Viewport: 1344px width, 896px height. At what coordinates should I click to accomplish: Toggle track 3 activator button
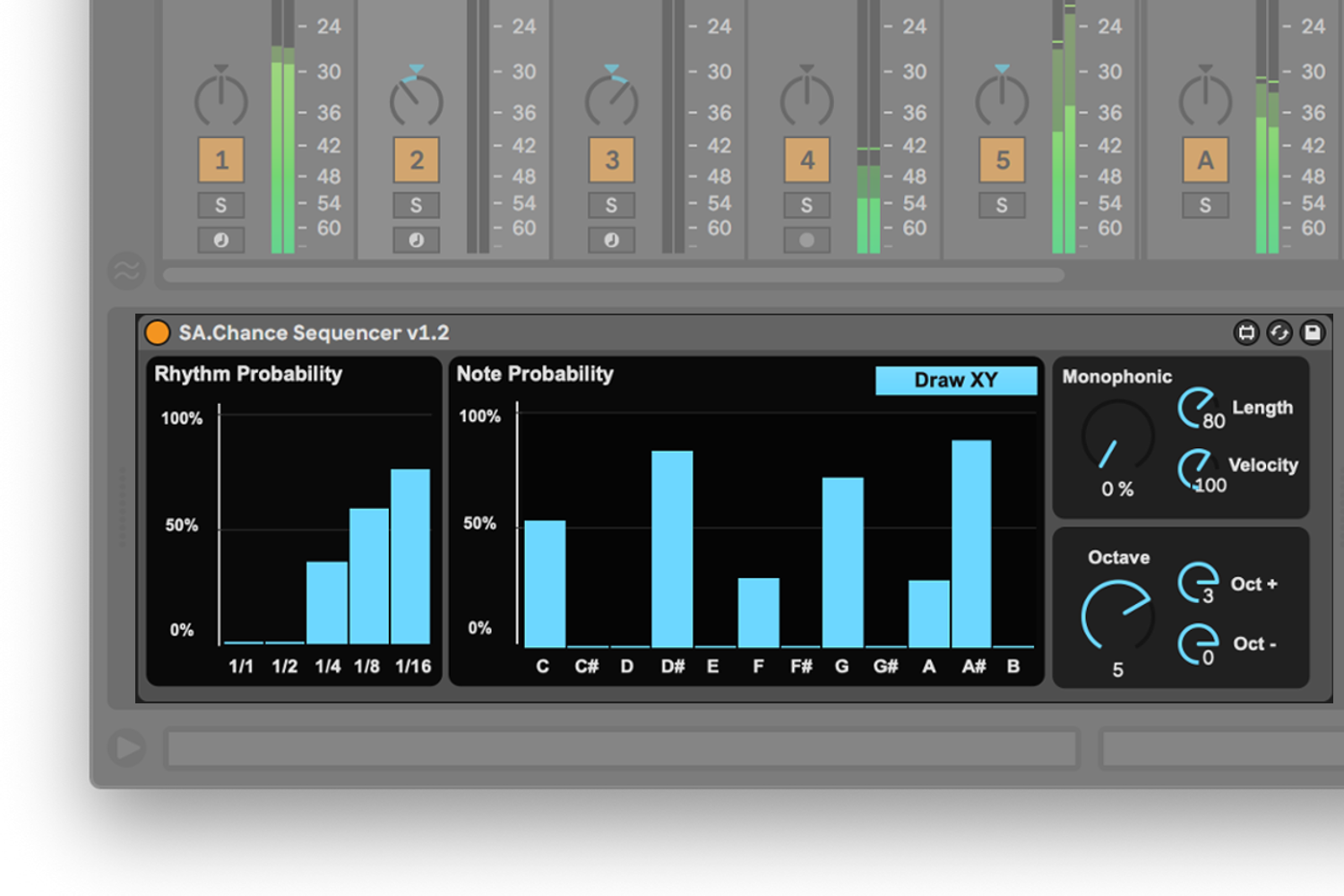612,160
